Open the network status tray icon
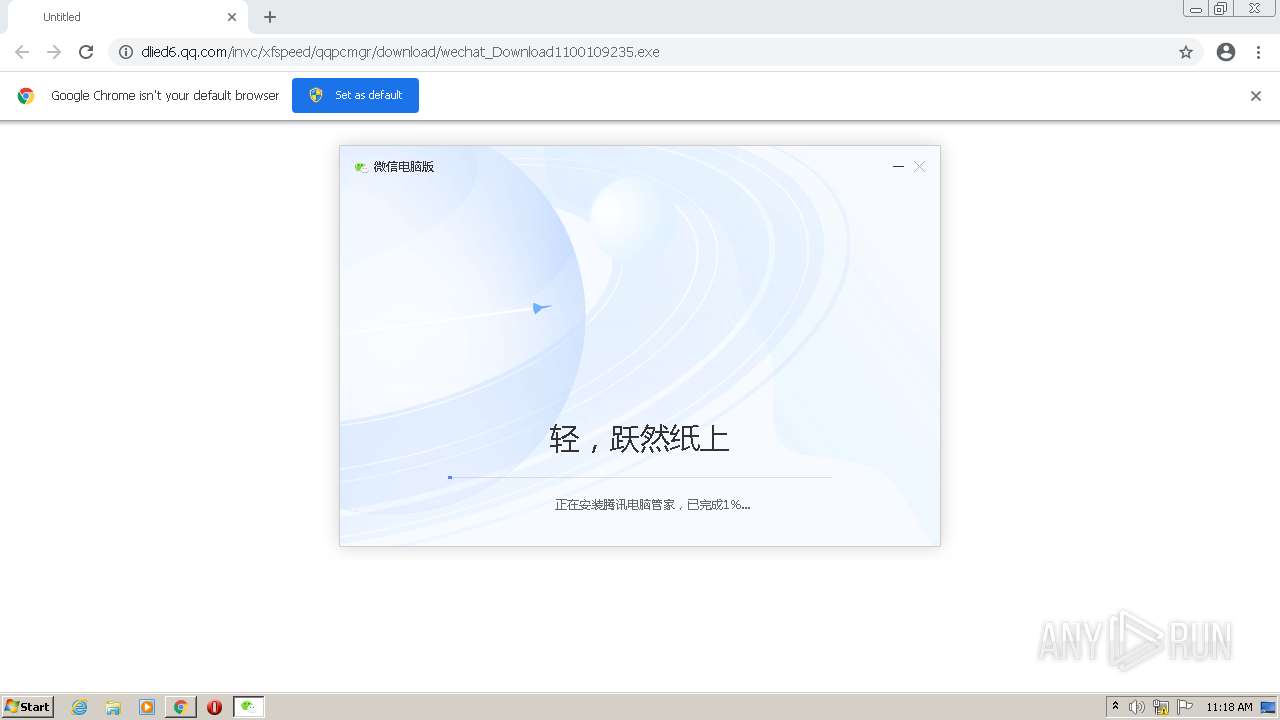The image size is (1280, 720). click(1161, 707)
